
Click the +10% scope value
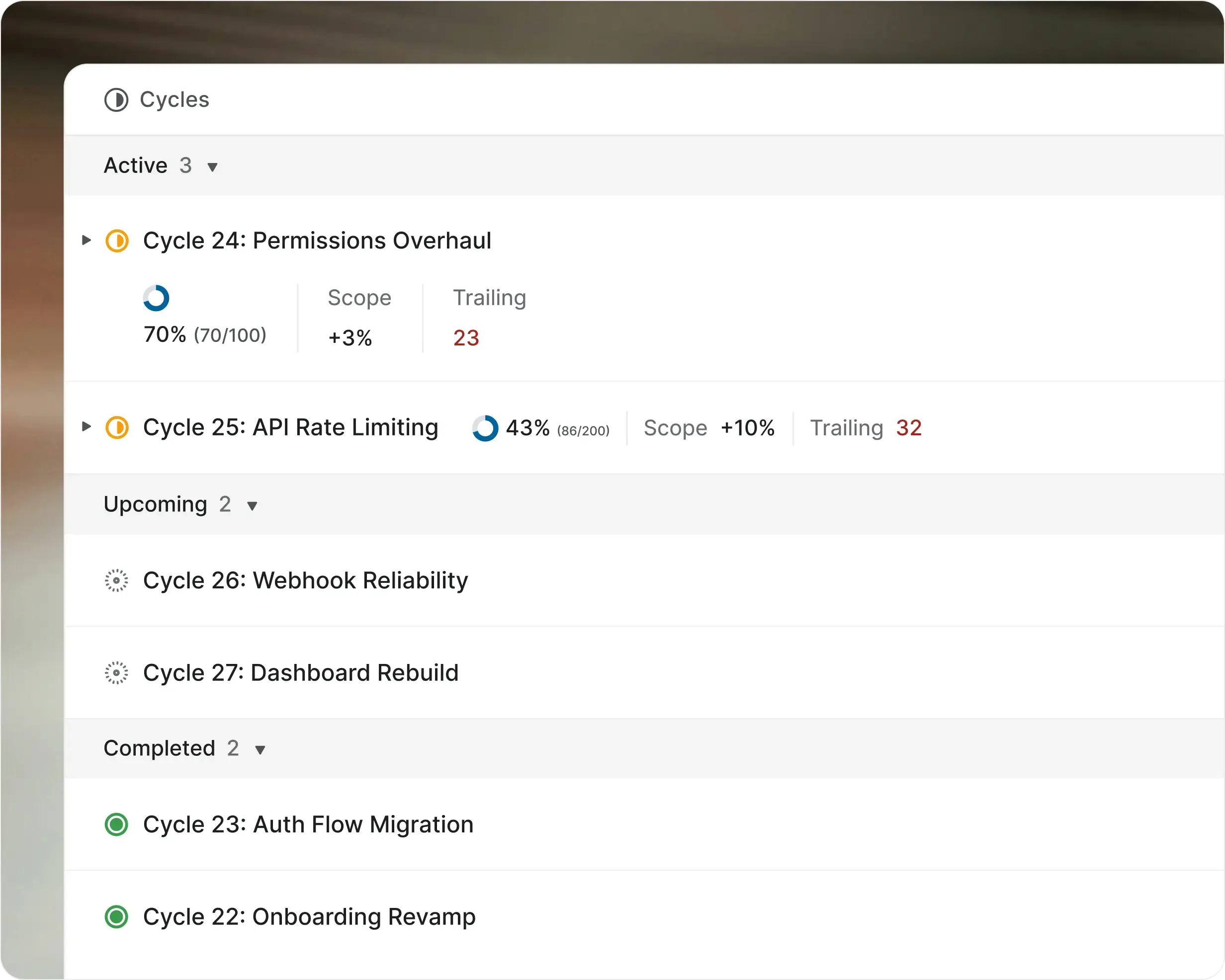coord(748,428)
